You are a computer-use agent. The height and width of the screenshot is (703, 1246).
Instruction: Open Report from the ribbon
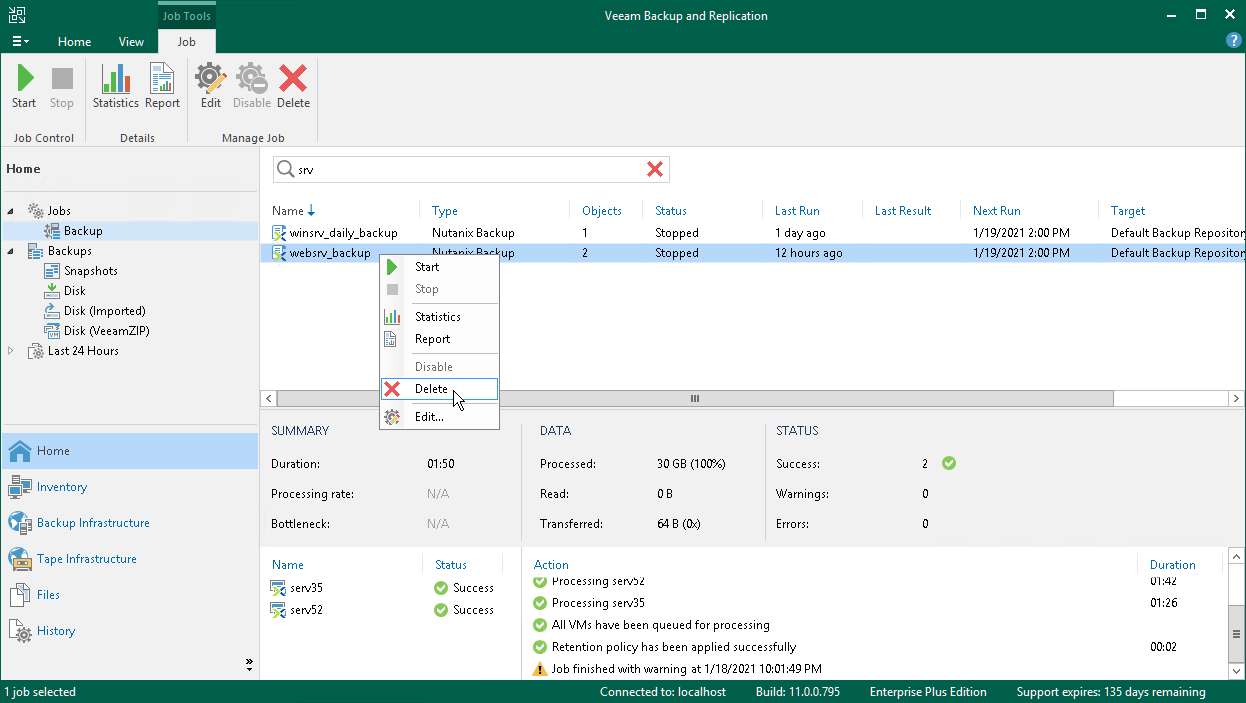click(x=162, y=87)
